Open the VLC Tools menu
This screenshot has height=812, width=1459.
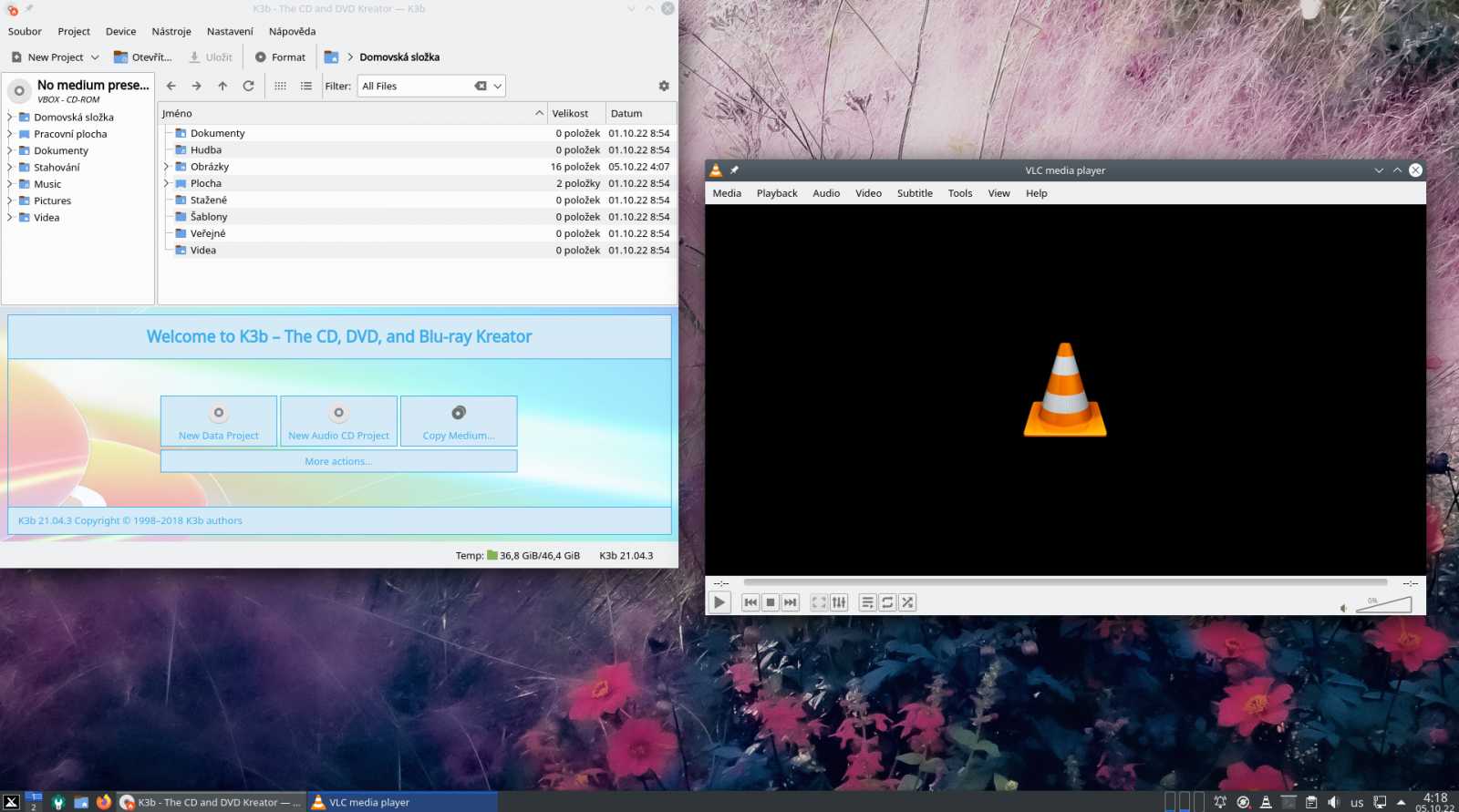[960, 193]
